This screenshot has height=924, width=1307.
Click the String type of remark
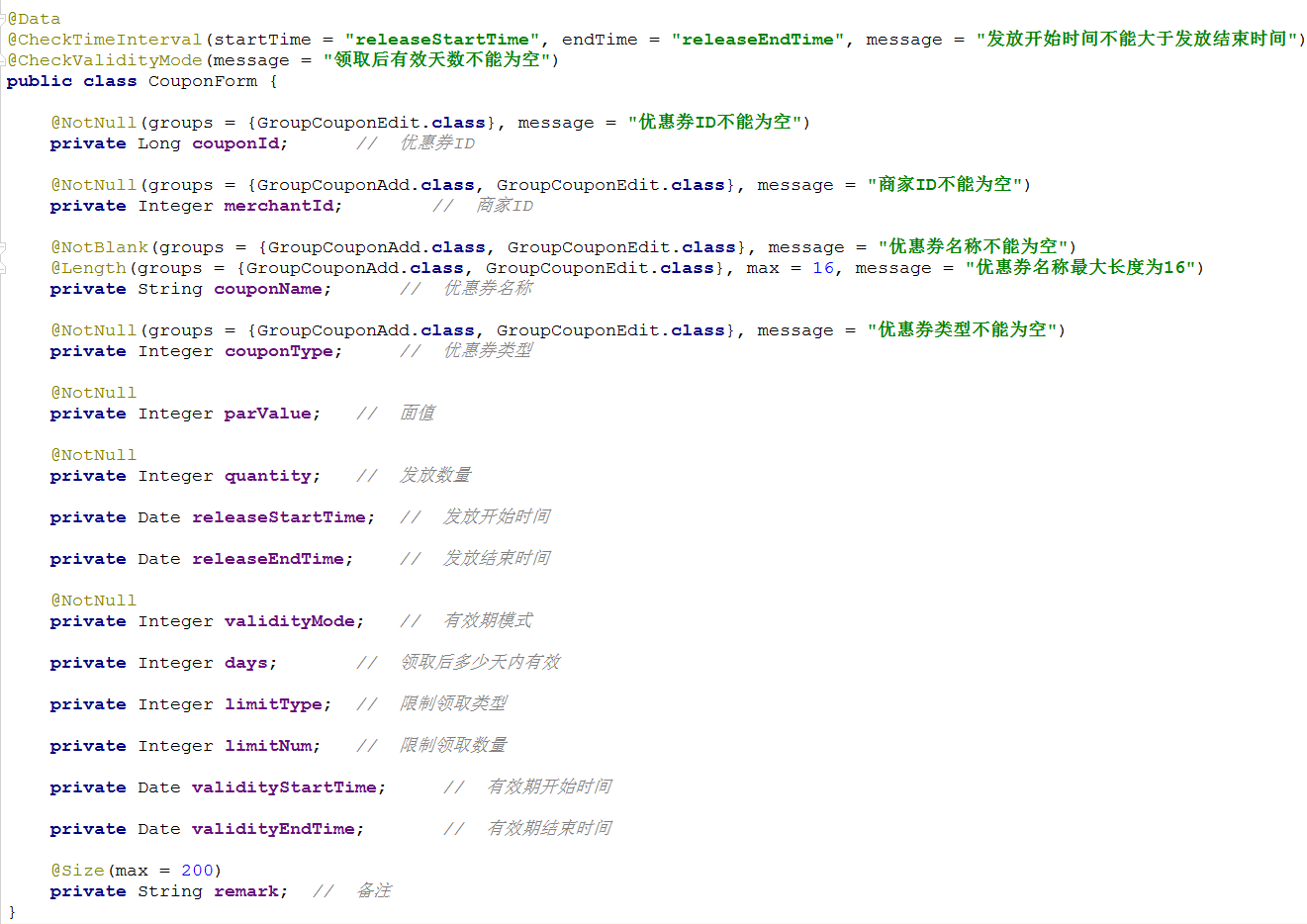coord(170,891)
